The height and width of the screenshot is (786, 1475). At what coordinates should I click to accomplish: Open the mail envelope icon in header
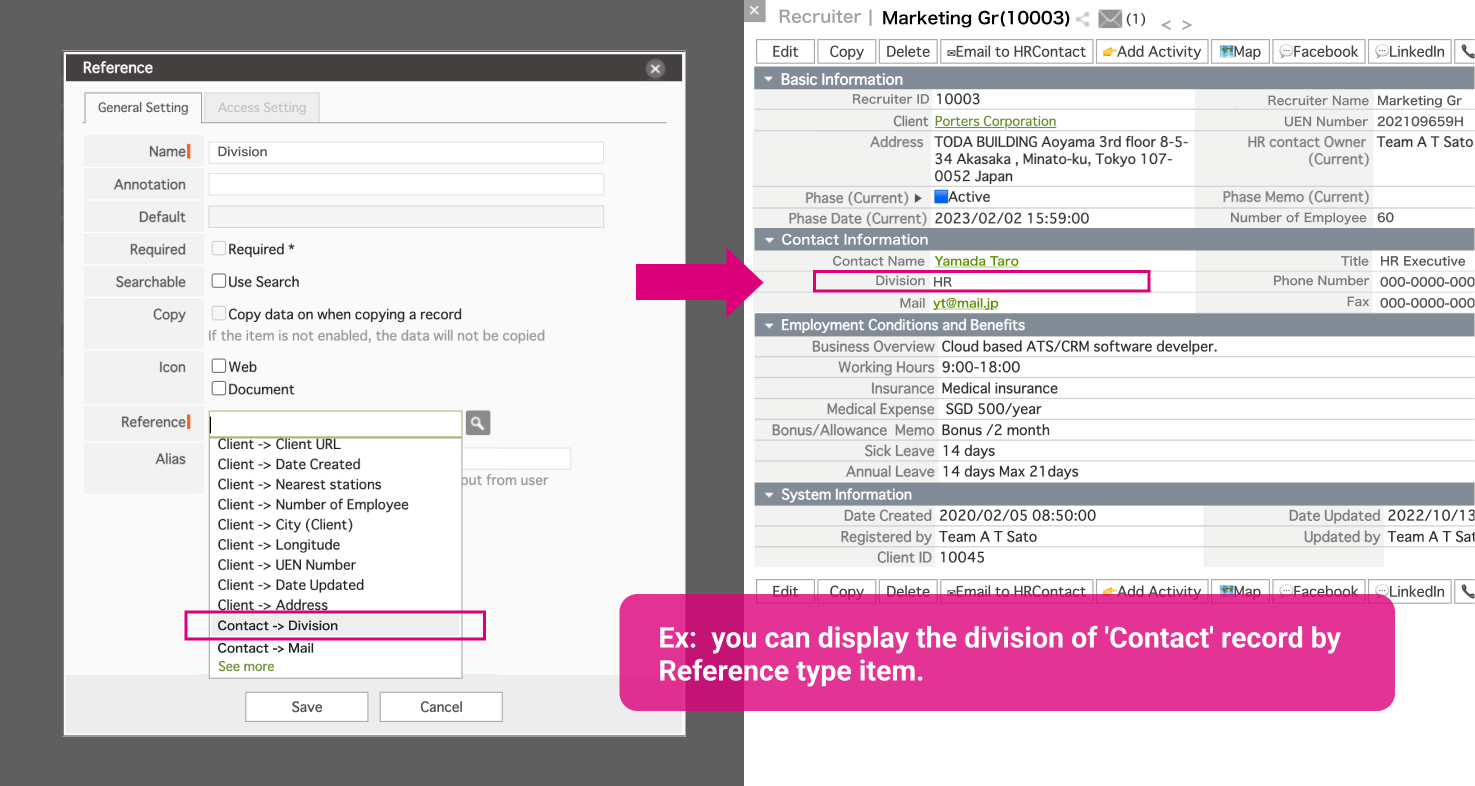pyautogui.click(x=1109, y=19)
